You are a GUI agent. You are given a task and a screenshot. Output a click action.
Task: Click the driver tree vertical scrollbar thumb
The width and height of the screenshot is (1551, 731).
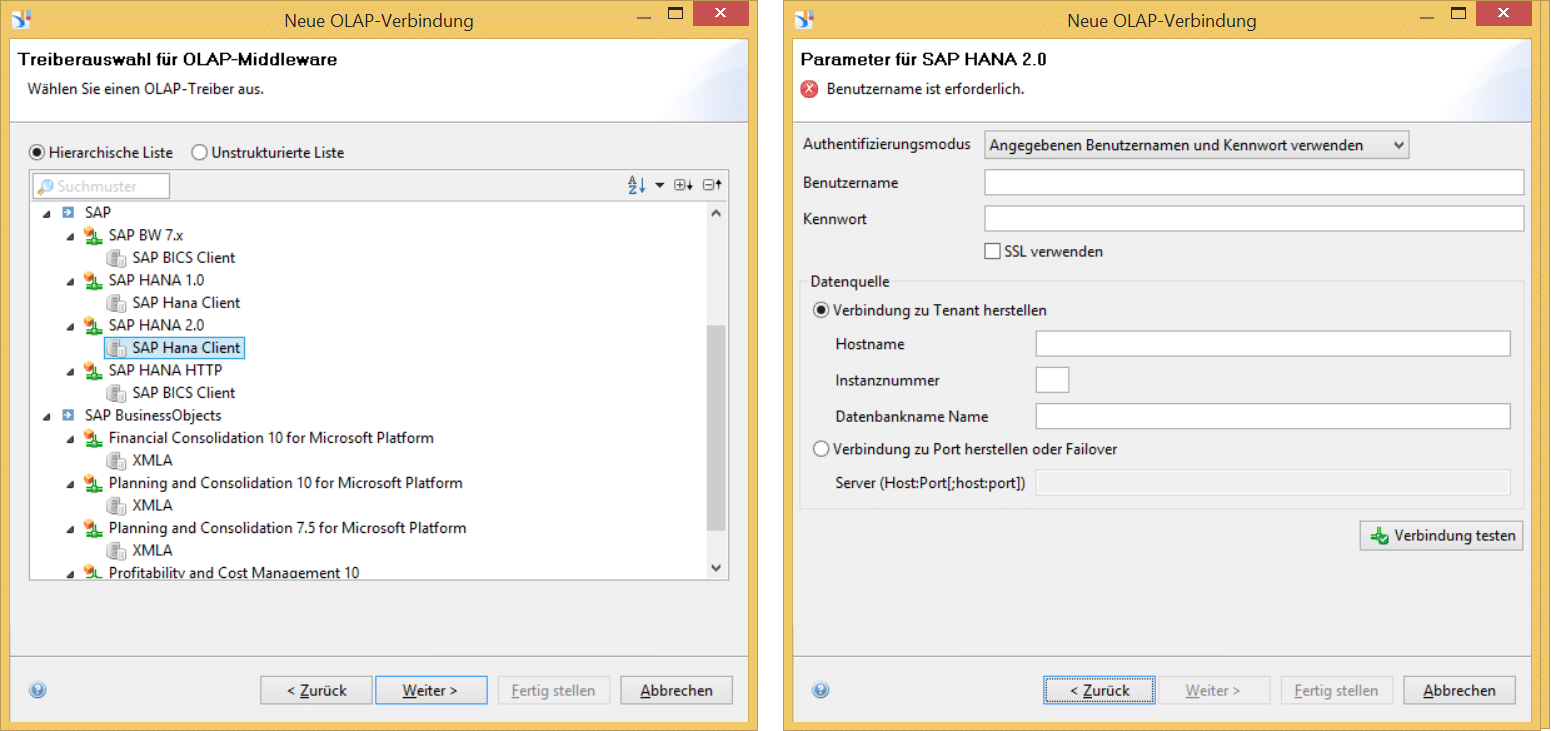click(716, 427)
